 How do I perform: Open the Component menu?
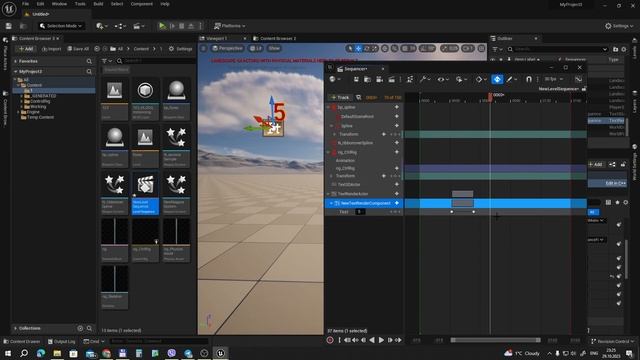142,4
